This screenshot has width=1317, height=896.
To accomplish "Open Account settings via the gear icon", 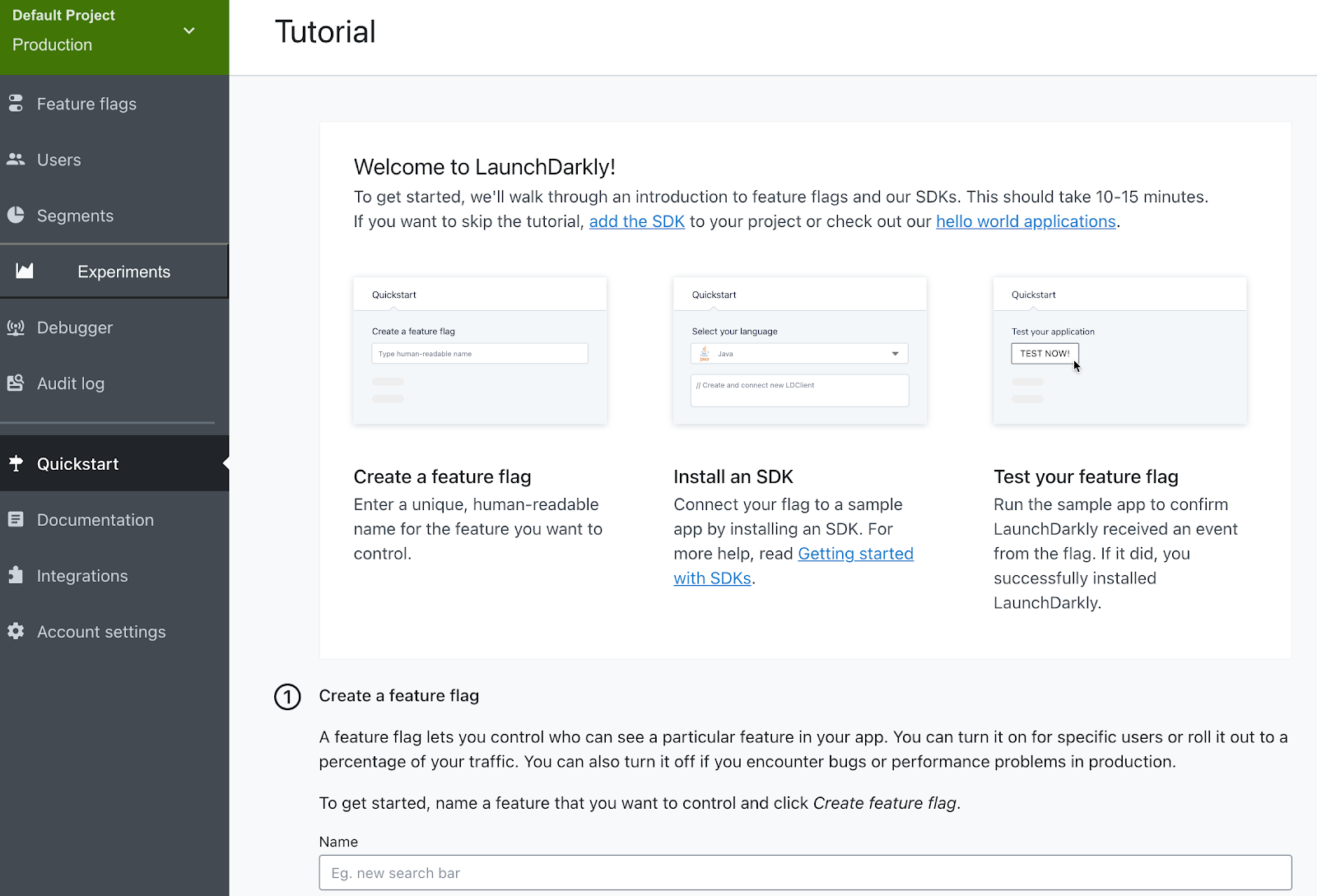I will pos(16,632).
